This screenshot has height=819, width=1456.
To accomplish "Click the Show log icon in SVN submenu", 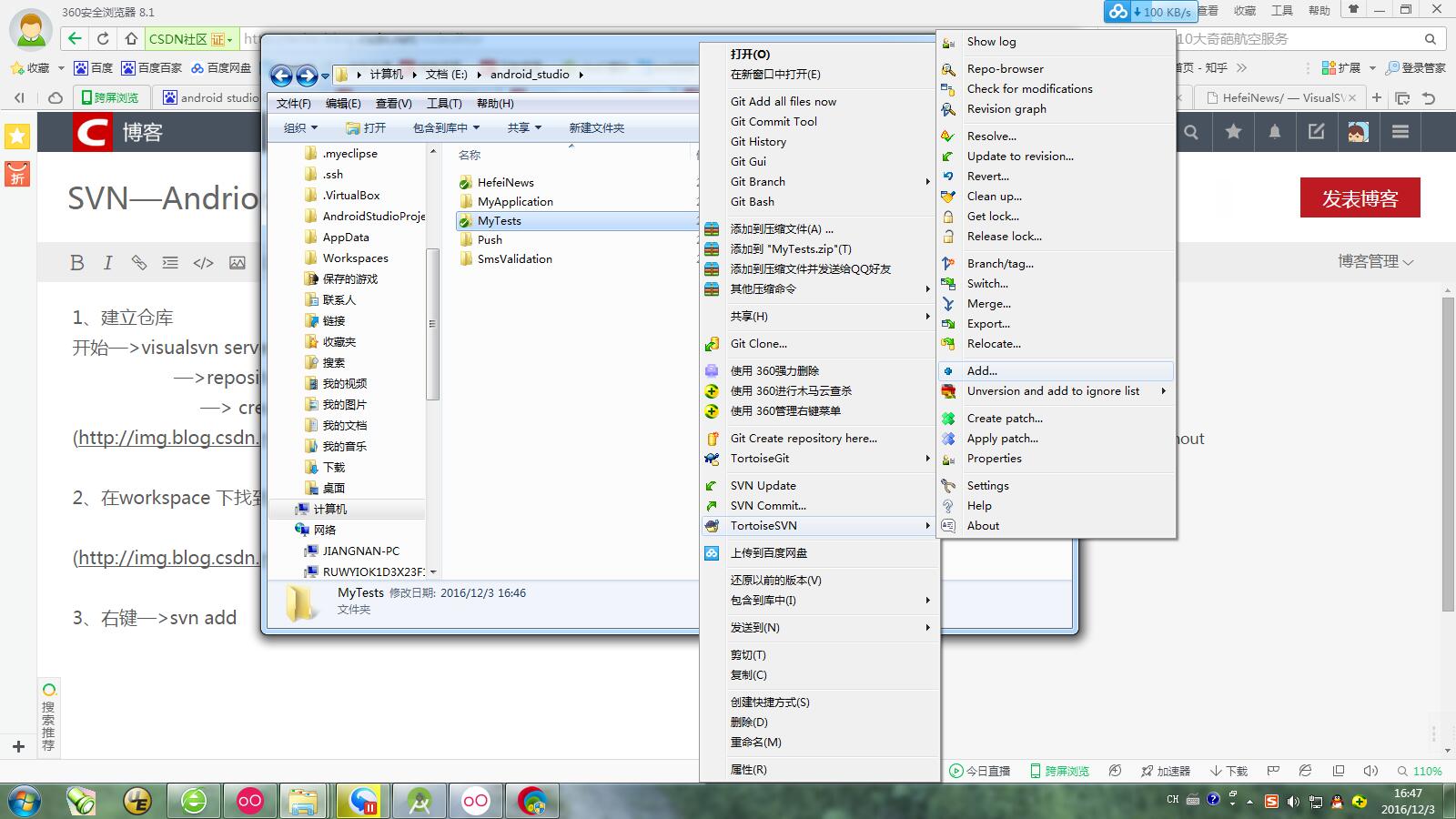I will coord(948,42).
